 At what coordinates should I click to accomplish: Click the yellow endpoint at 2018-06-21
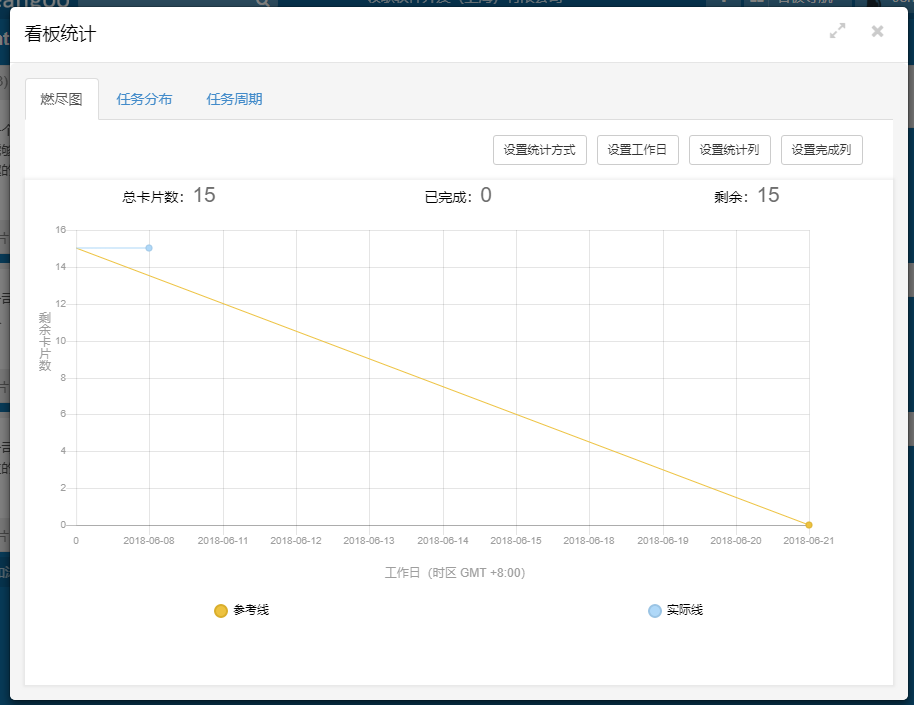click(808, 525)
